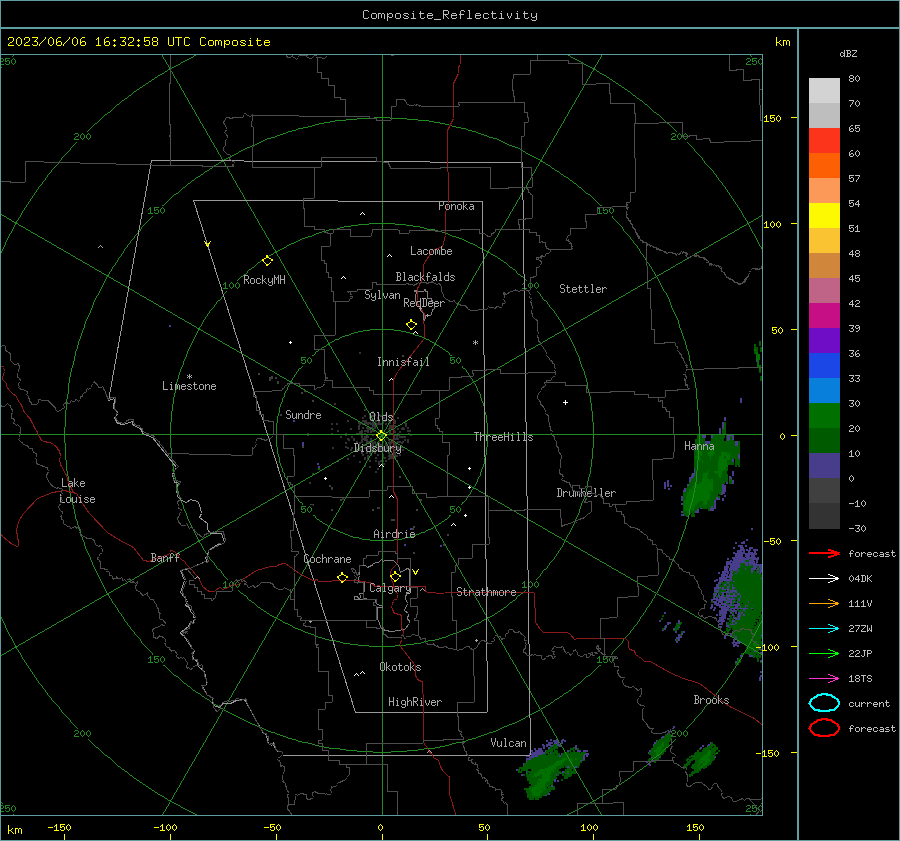Click the HighRiver label
This screenshot has width=900, height=841.
415,702
